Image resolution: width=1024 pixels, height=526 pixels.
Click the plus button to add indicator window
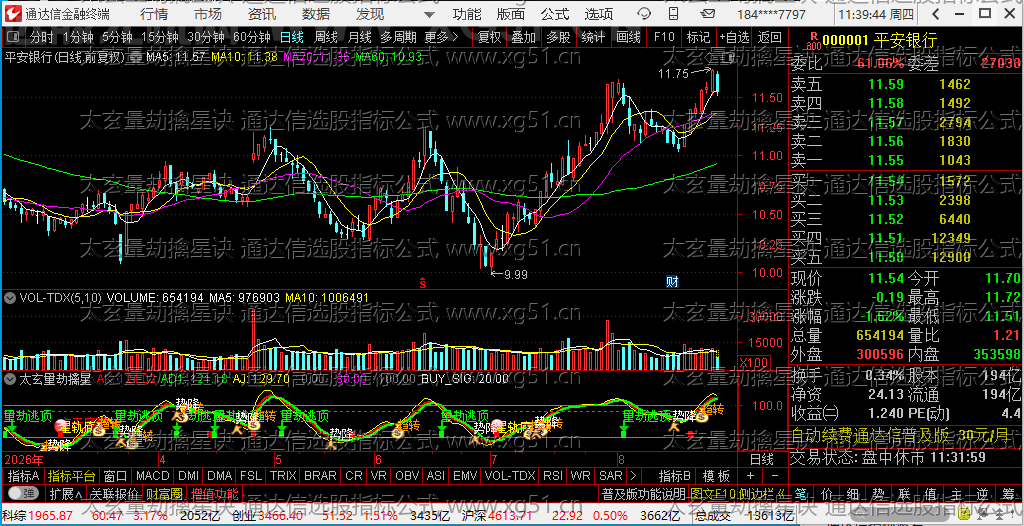point(750,476)
